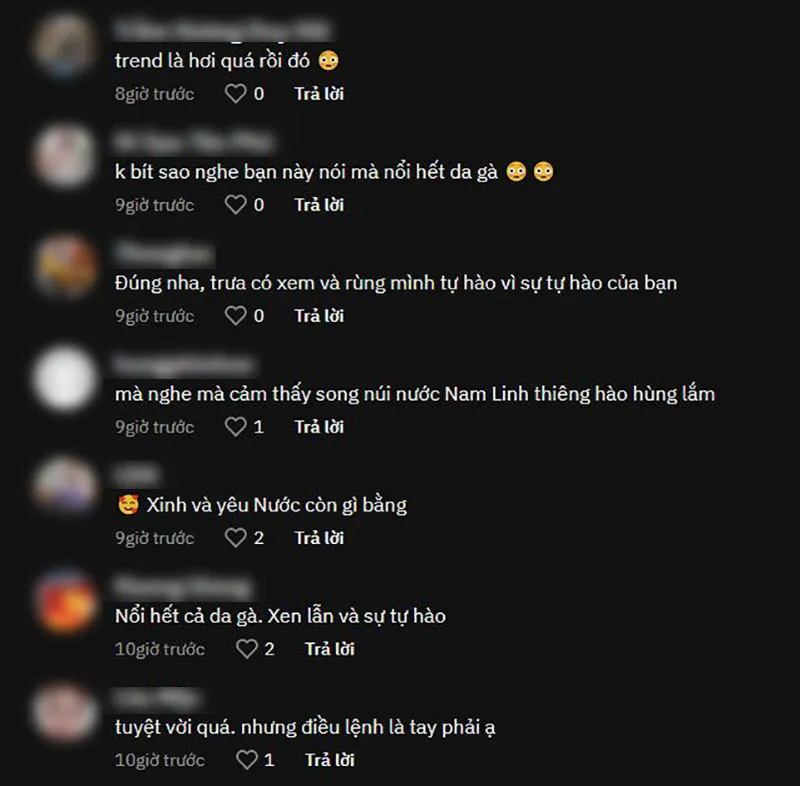Reply to 'điều lệnh là tay phải' comment
800x786 pixels.
(330, 760)
